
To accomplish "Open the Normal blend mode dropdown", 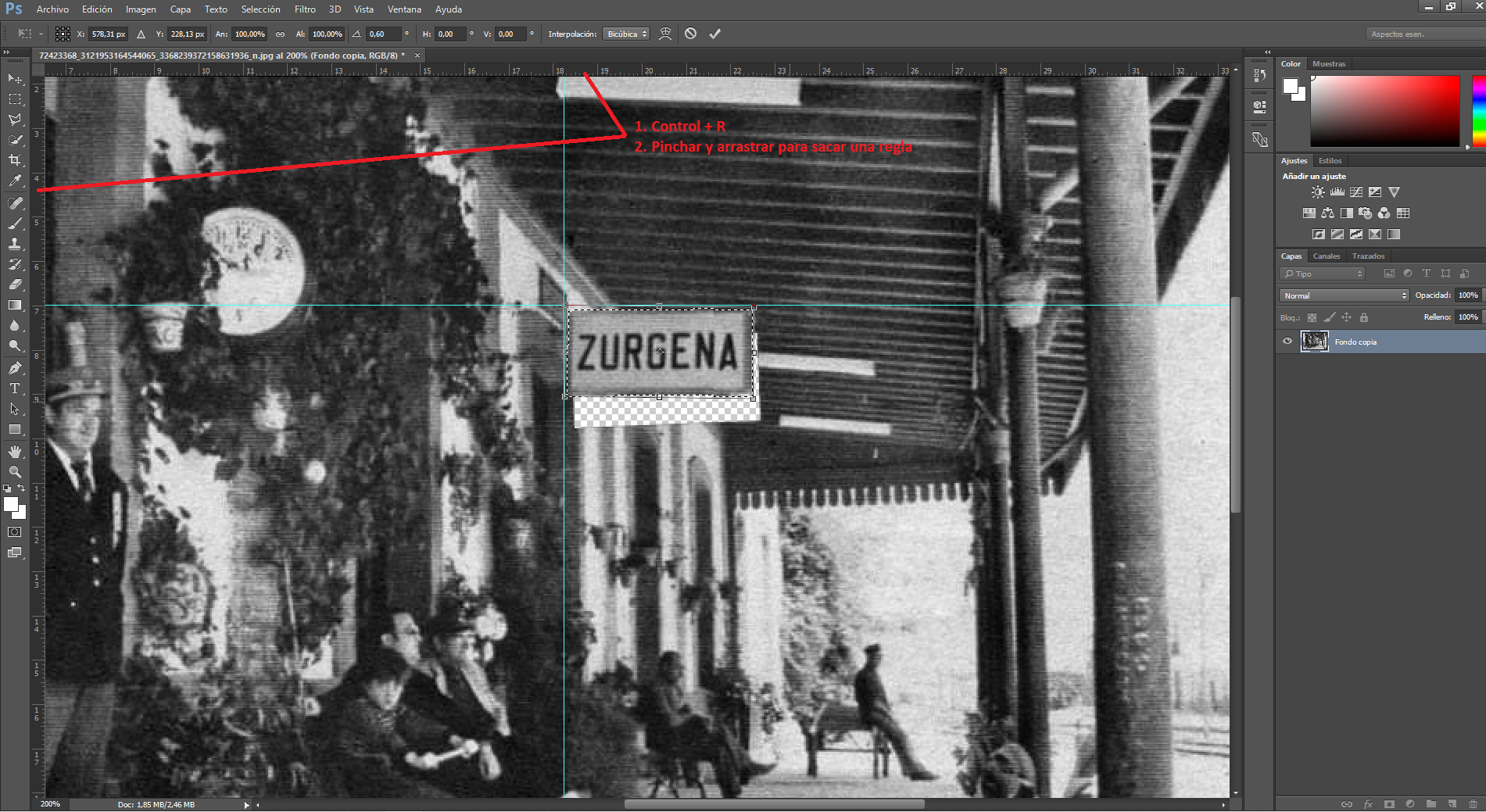I will click(x=1345, y=295).
